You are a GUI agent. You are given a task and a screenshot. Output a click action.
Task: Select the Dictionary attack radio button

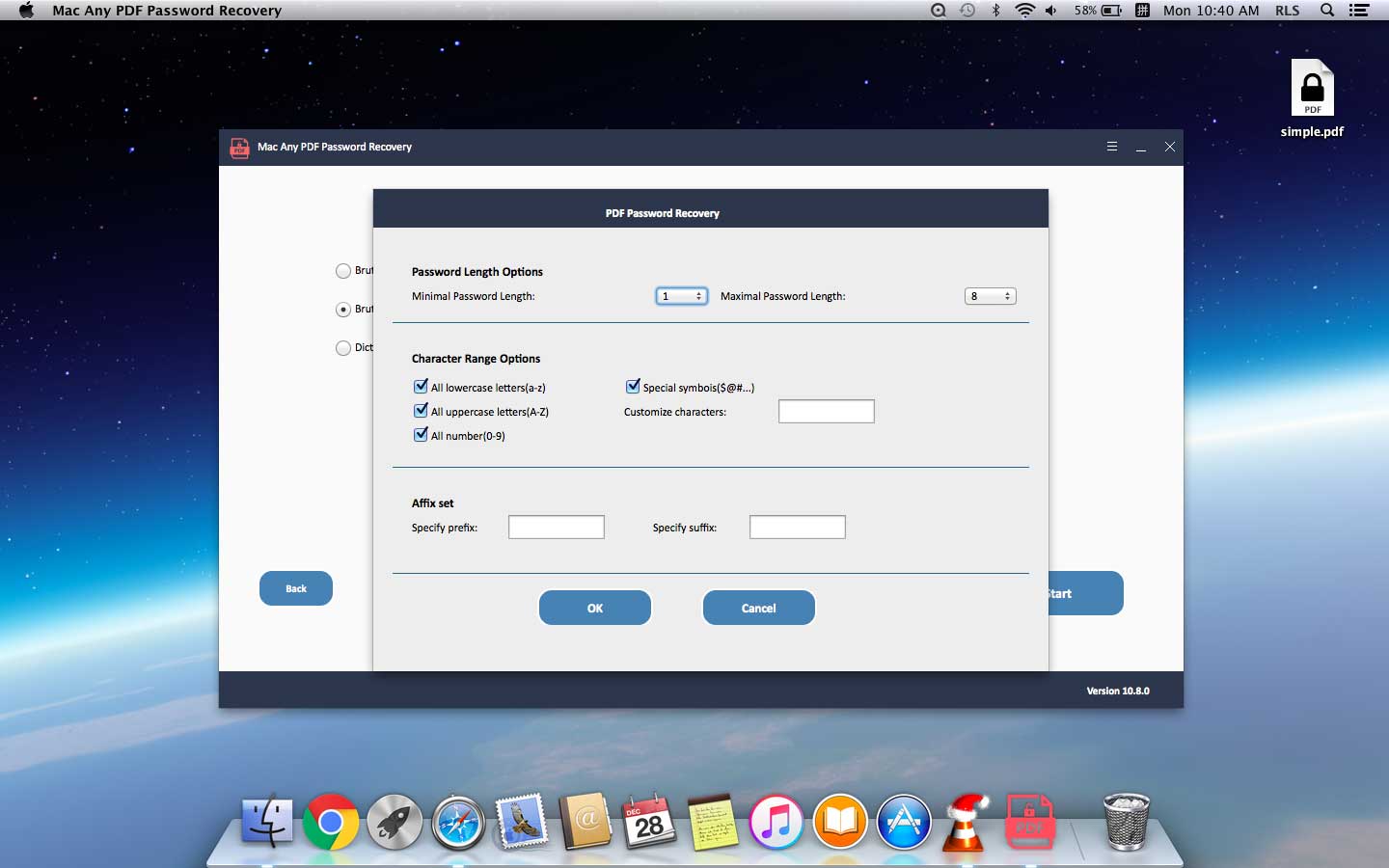pos(343,348)
